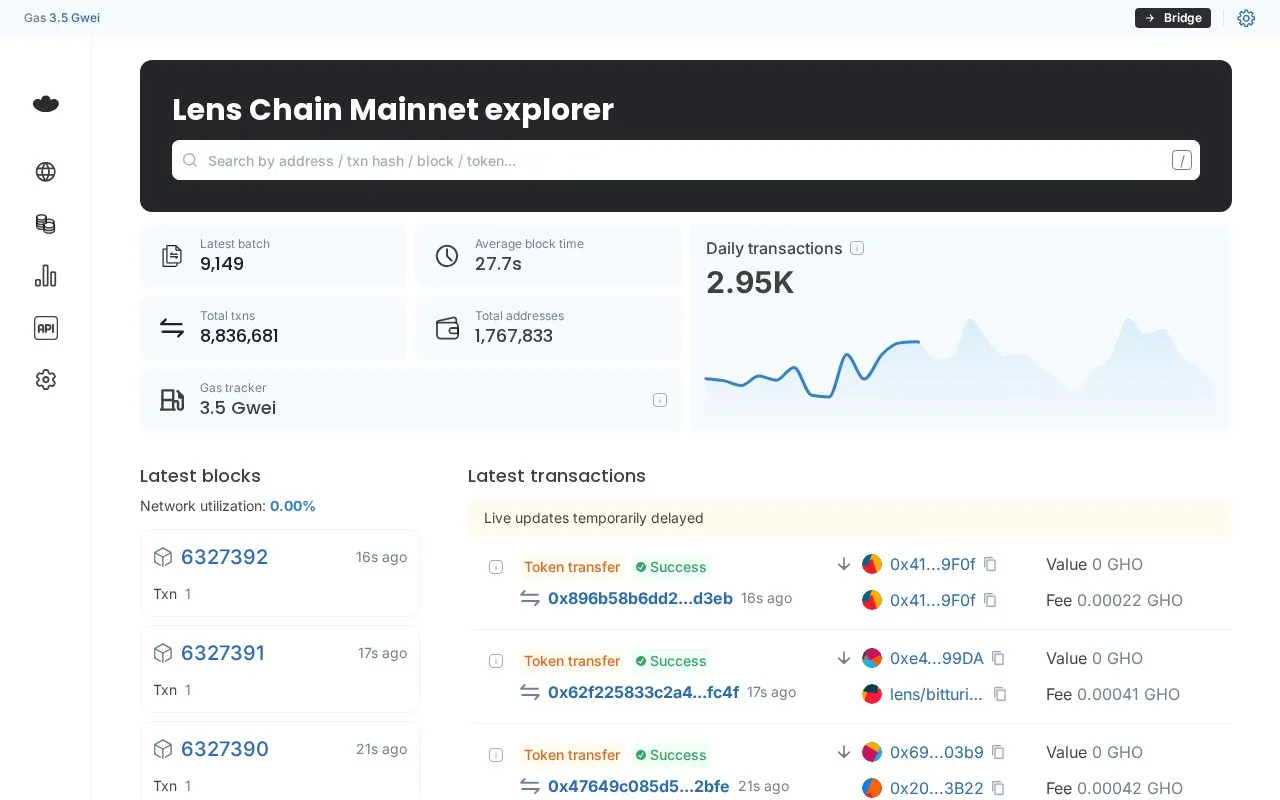Expand details for transaction 0x896b58b6dd2...d3eb

point(495,567)
